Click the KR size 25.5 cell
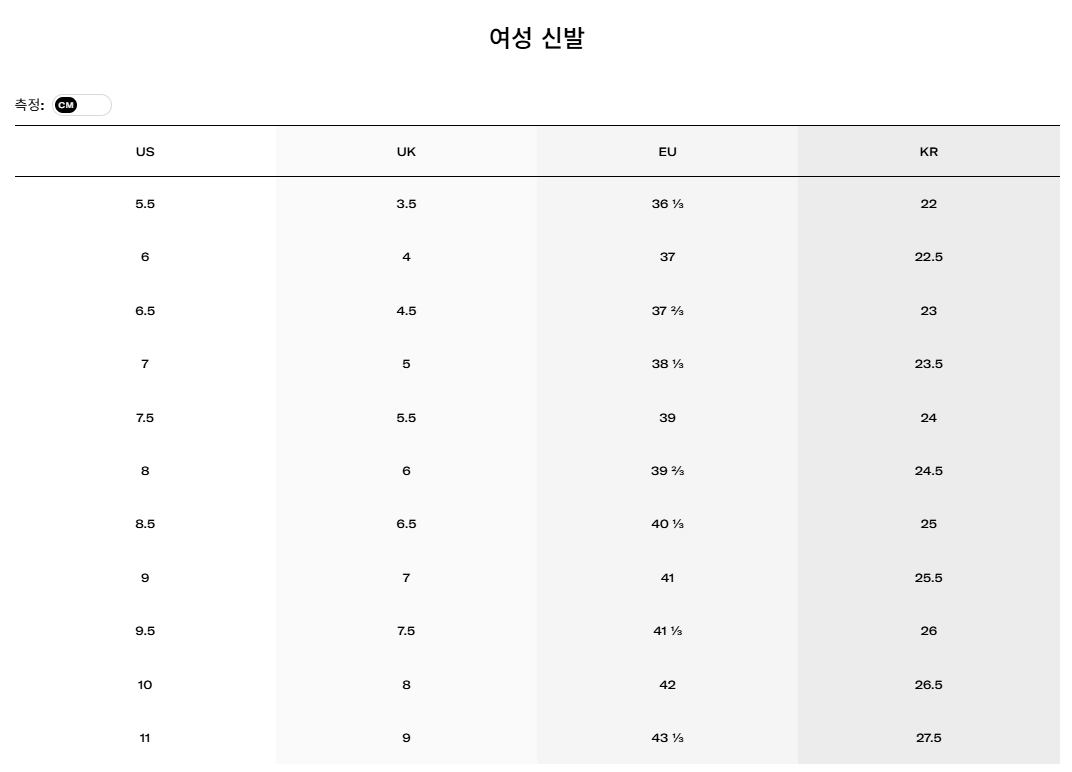This screenshot has height=772, width=1072. pos(928,578)
